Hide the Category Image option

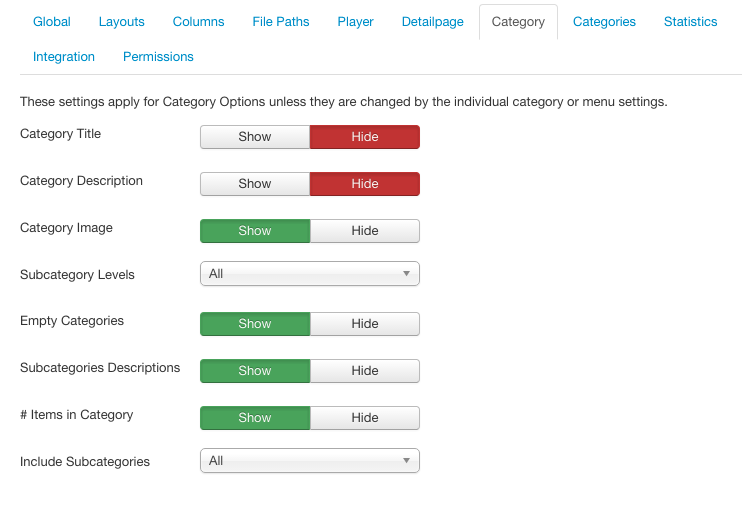pos(365,231)
